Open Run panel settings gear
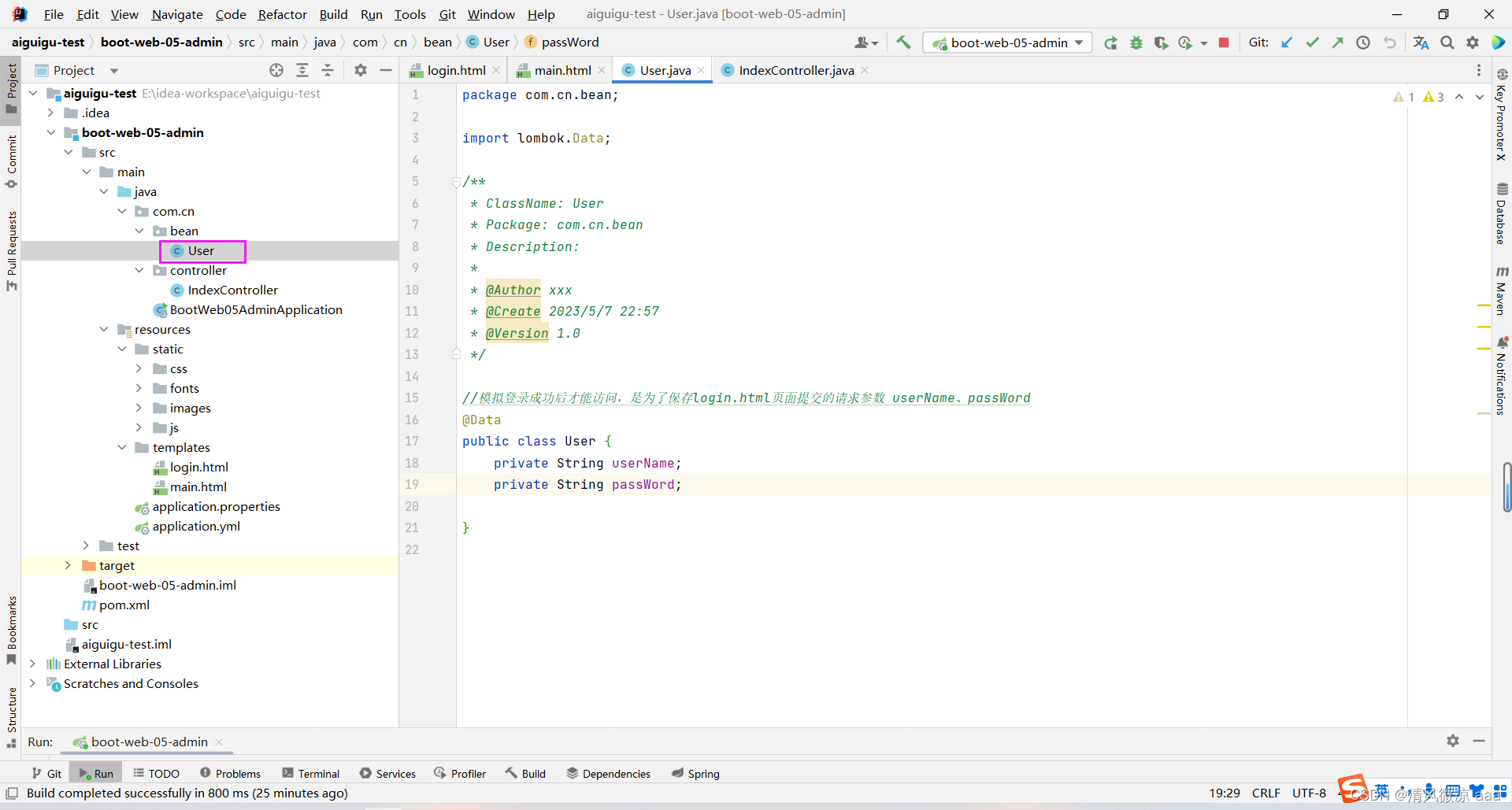The height and width of the screenshot is (810, 1512). pyautogui.click(x=1453, y=741)
